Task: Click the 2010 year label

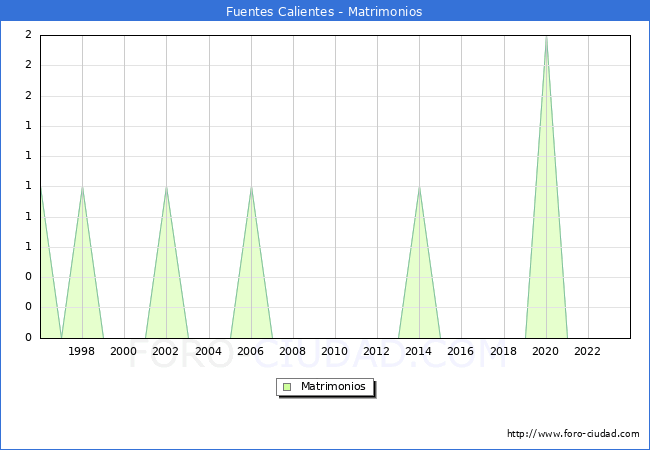Action: pos(335,351)
